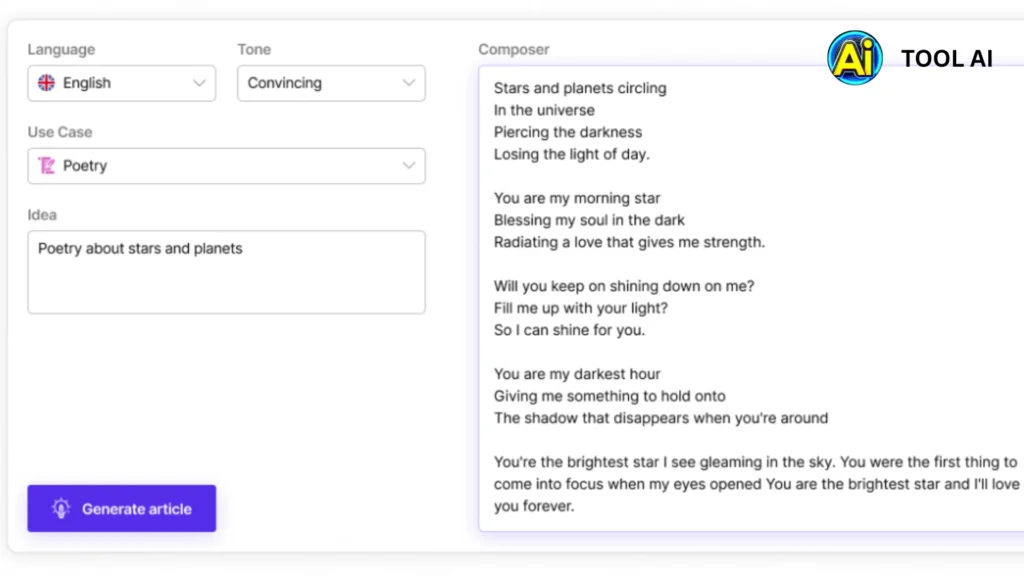Click the 'You are my darkest hour' line
This screenshot has width=1024, height=576.
(577, 374)
